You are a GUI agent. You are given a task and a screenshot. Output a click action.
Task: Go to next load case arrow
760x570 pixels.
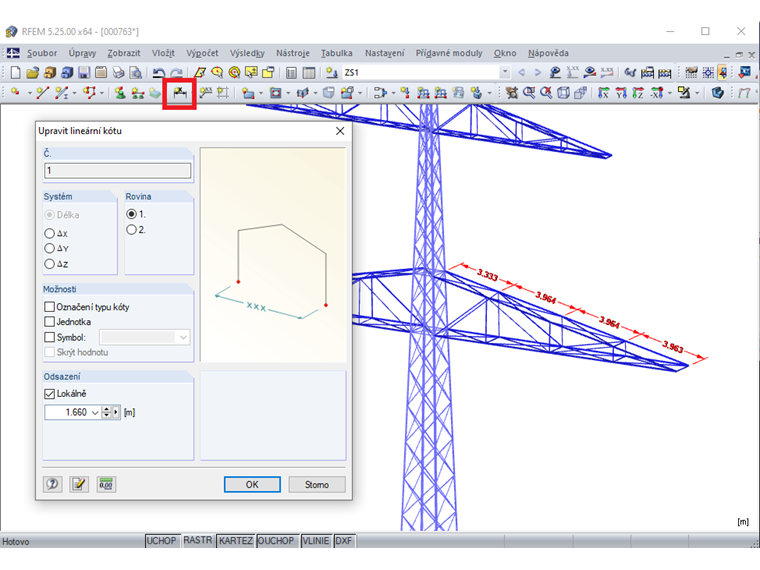pos(538,73)
